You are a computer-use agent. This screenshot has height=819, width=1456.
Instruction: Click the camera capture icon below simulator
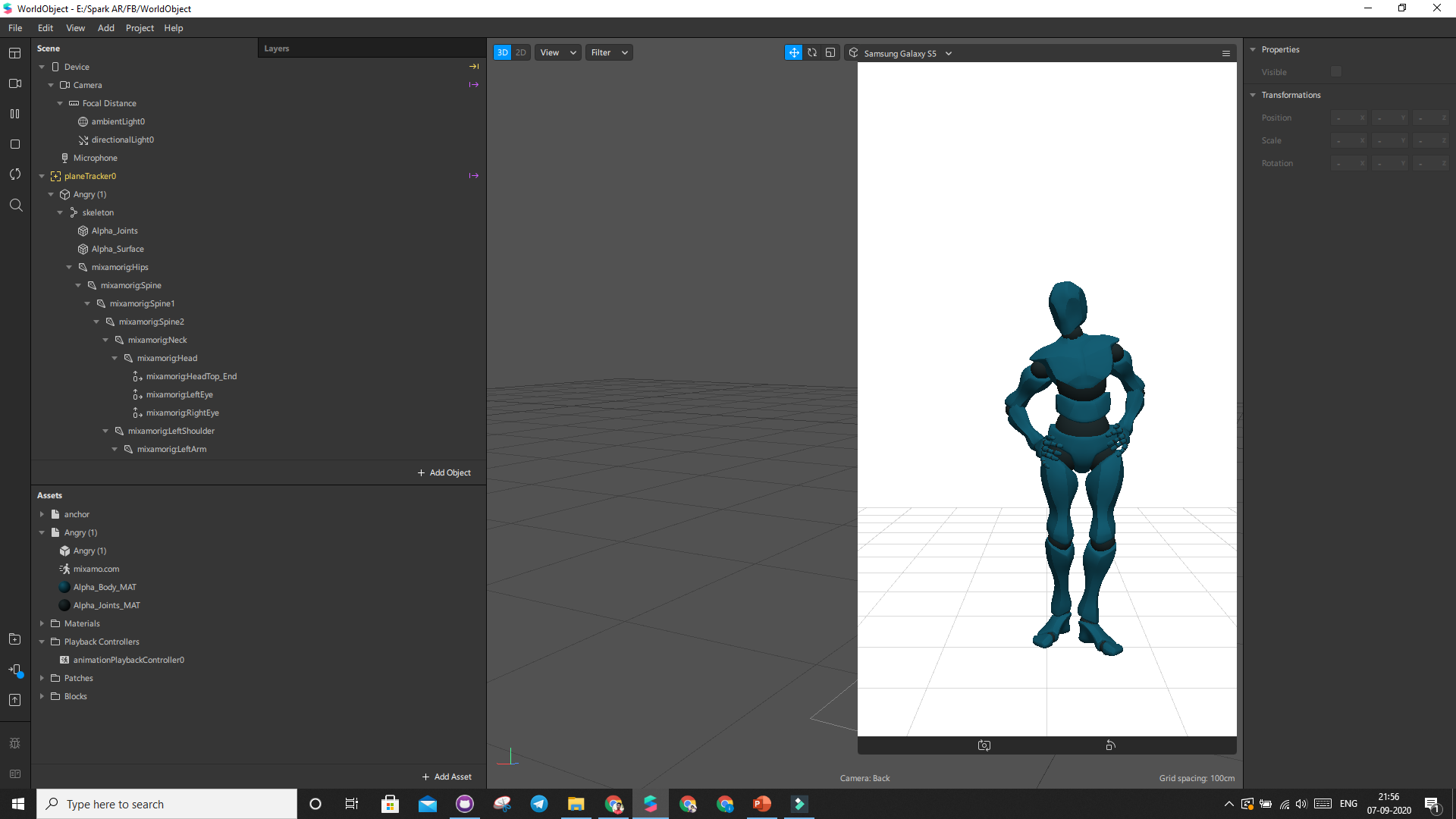[984, 745]
